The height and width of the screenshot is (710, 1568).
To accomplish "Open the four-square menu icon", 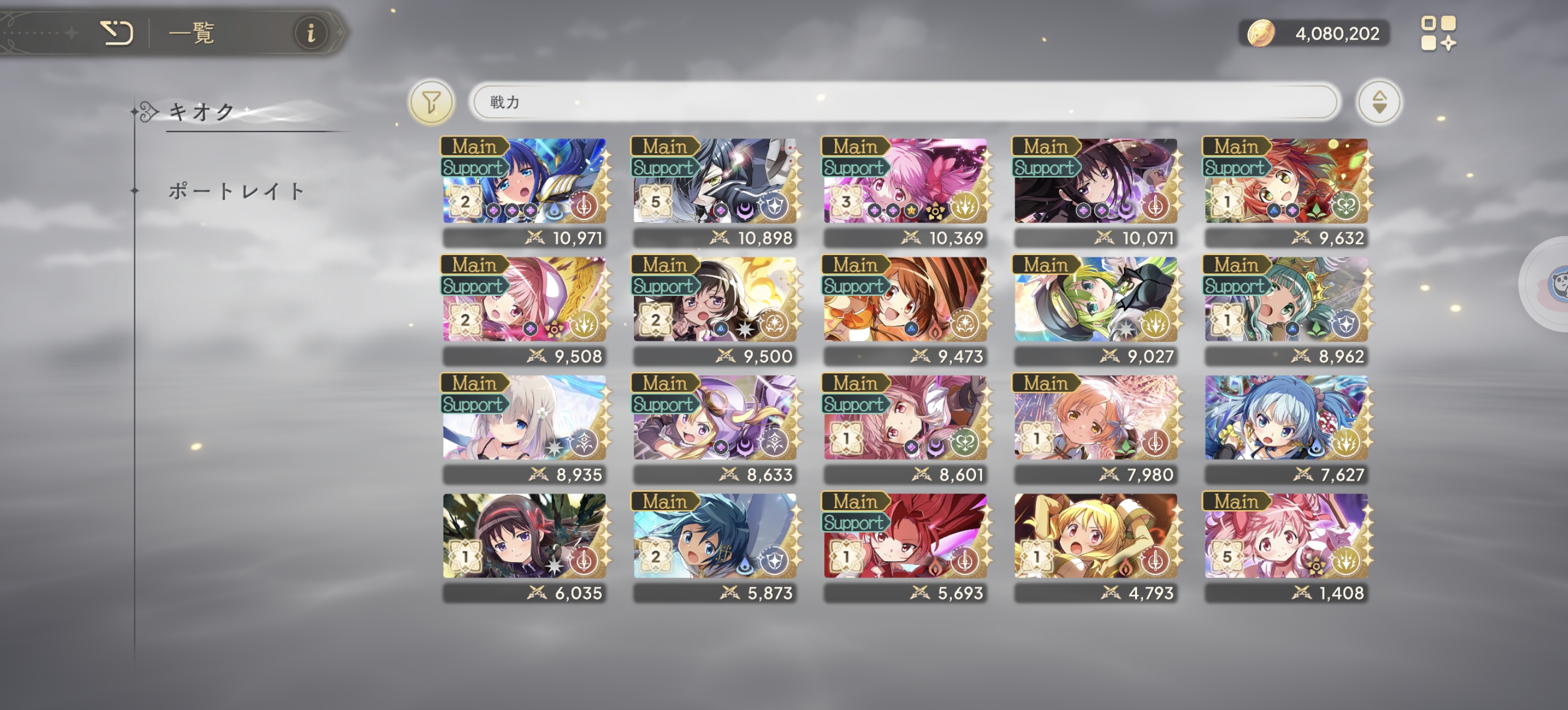I will 1439,34.
